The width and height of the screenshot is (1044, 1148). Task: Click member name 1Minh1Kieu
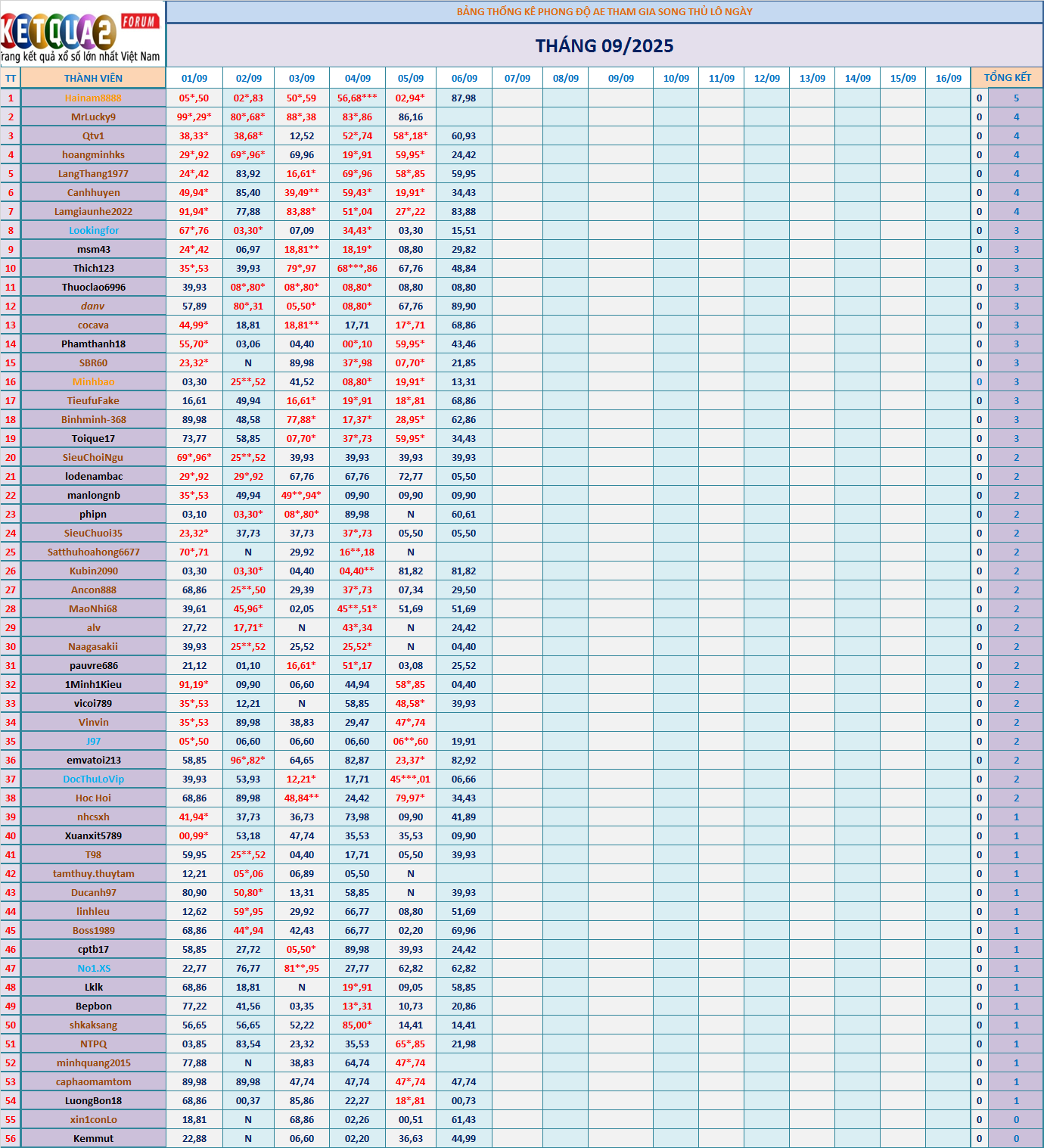[x=93, y=684]
